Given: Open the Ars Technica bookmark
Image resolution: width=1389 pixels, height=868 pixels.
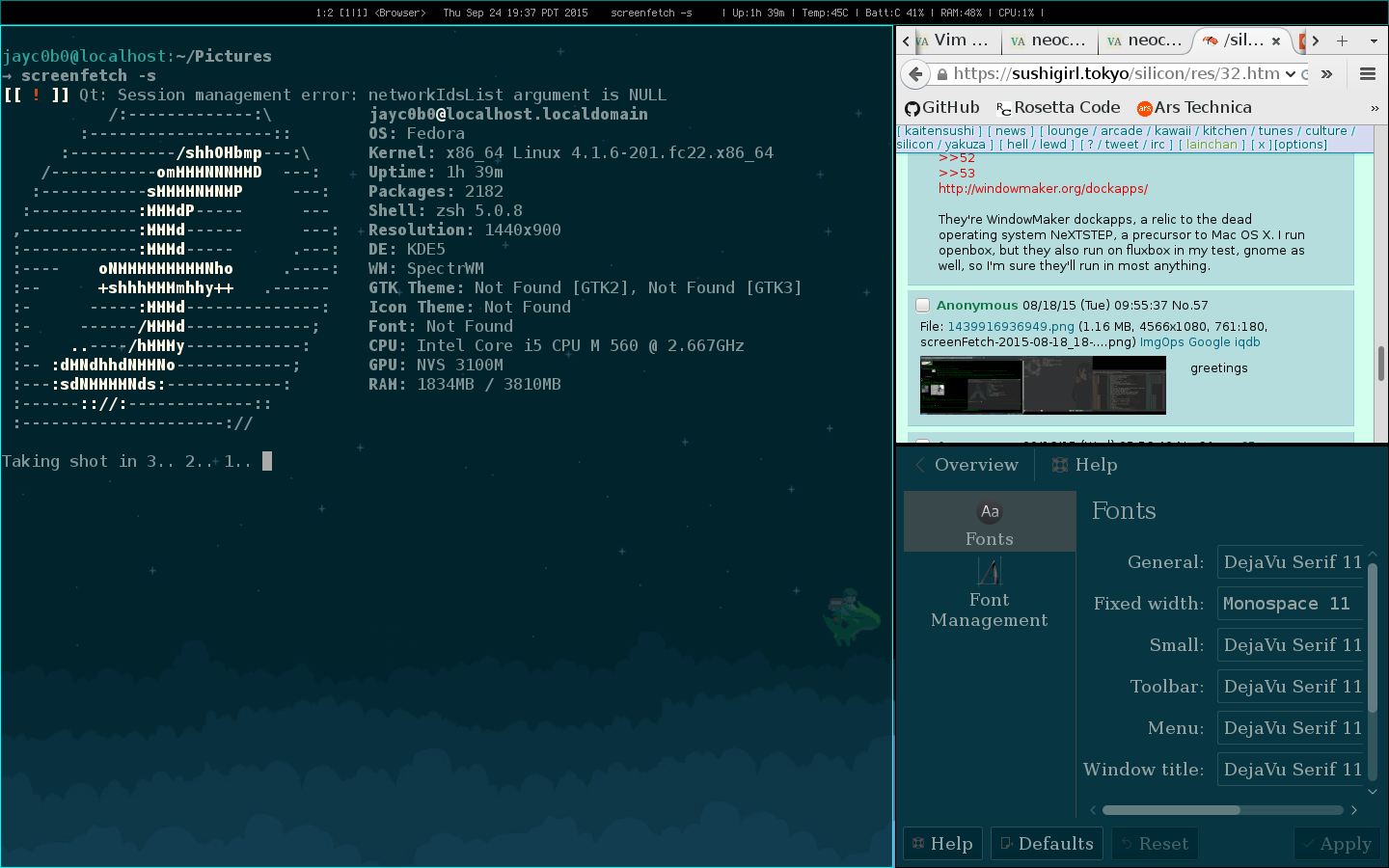Looking at the screenshot, I should click(1194, 108).
